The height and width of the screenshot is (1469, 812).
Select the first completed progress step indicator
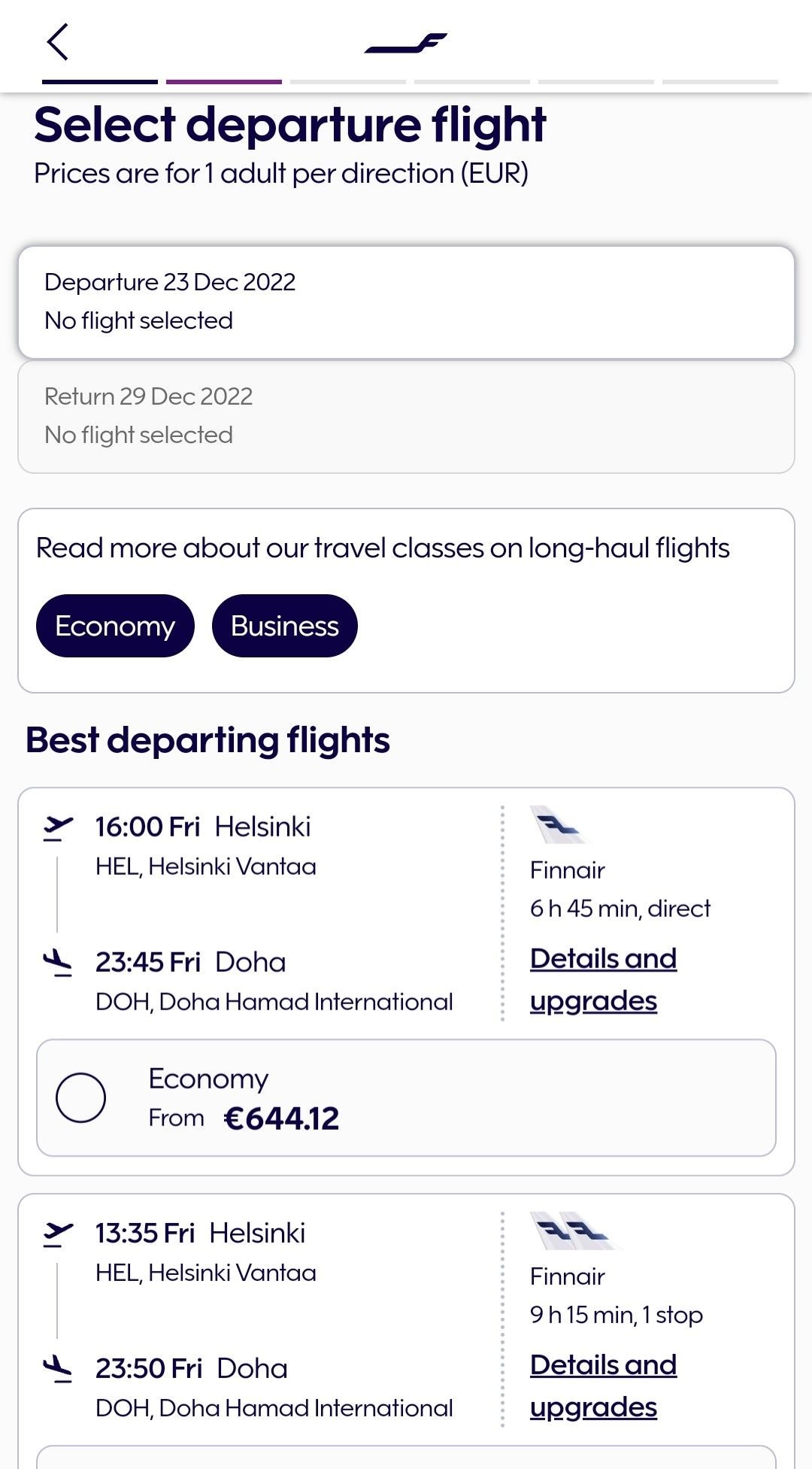click(x=98, y=81)
